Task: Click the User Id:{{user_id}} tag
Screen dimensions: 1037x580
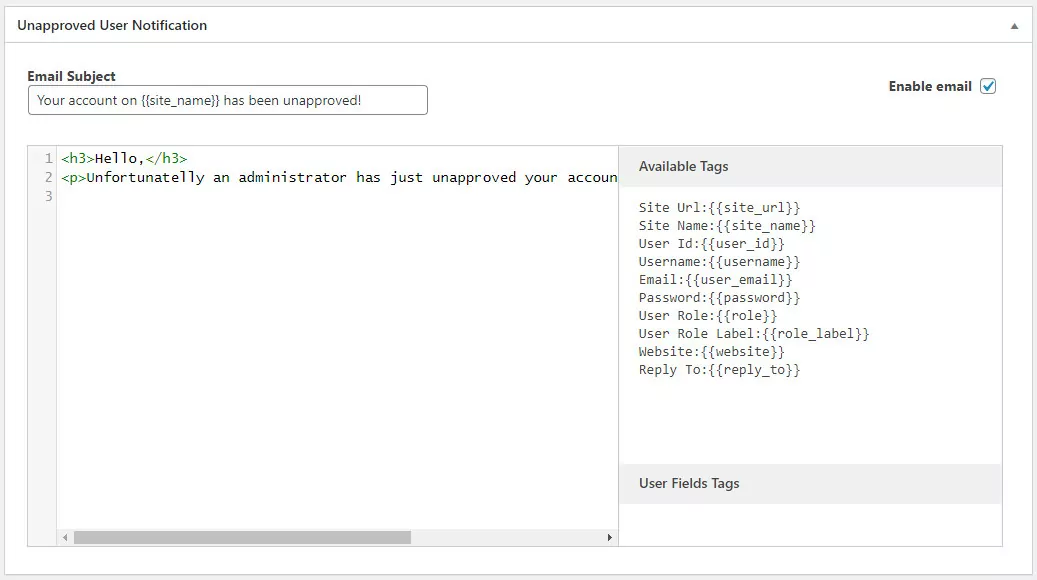Action: pyautogui.click(x=712, y=243)
